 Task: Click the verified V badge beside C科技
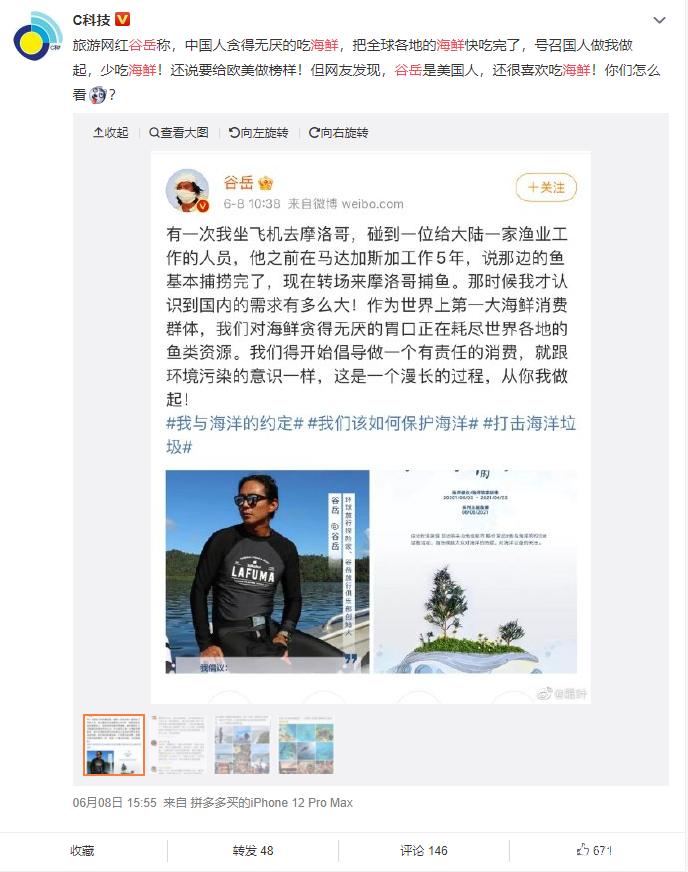122,19
